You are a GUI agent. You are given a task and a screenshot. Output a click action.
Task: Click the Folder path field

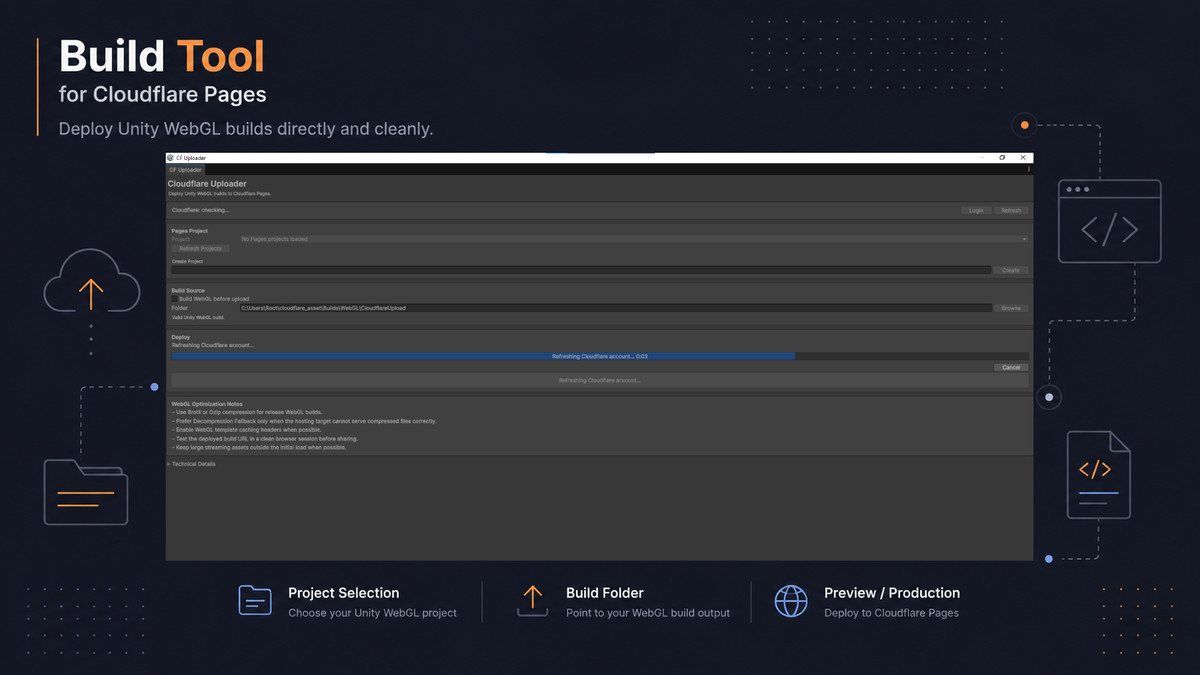(615, 308)
